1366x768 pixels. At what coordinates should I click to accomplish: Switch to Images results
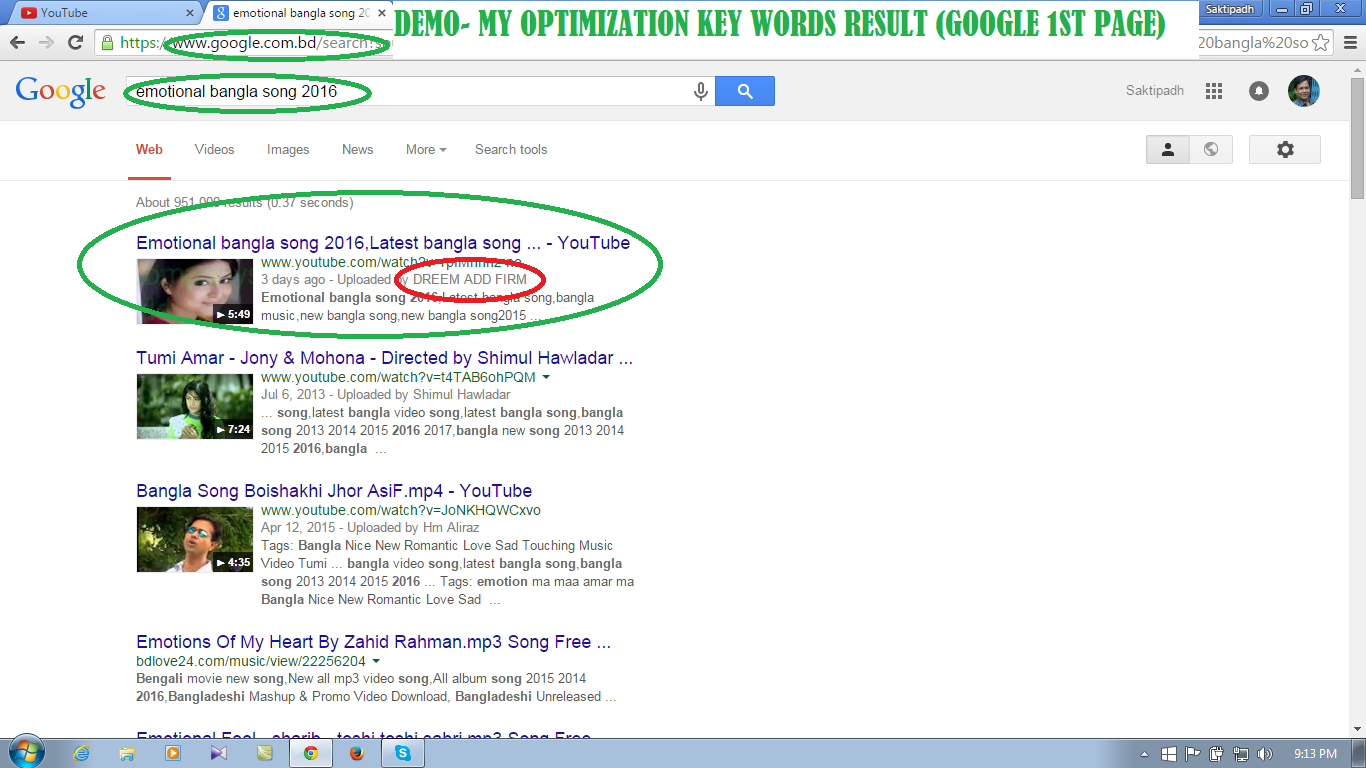pyautogui.click(x=288, y=149)
